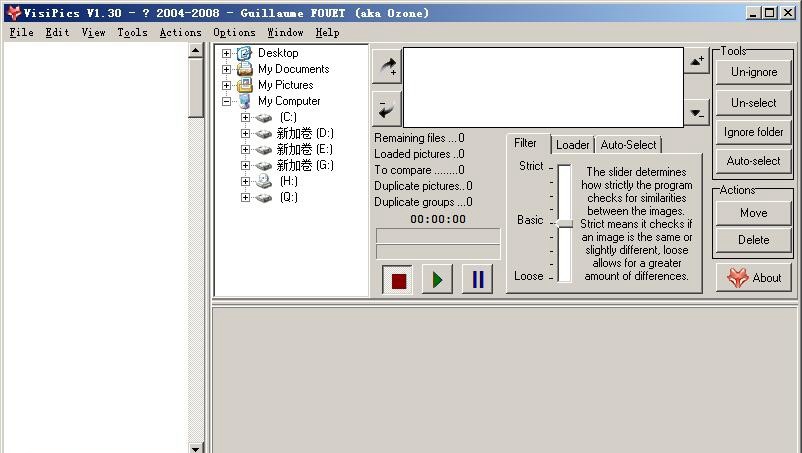Click the remove folder arrow icon

(387, 109)
